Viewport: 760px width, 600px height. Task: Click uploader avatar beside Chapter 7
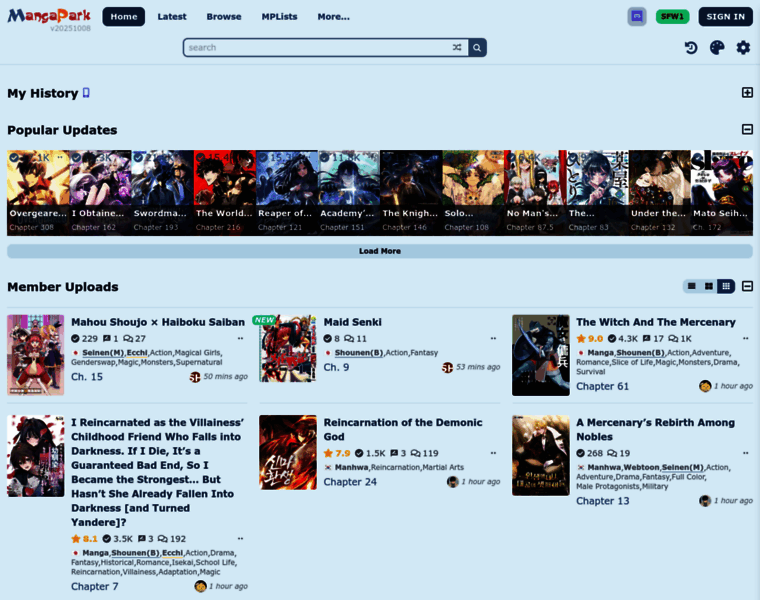[200, 586]
